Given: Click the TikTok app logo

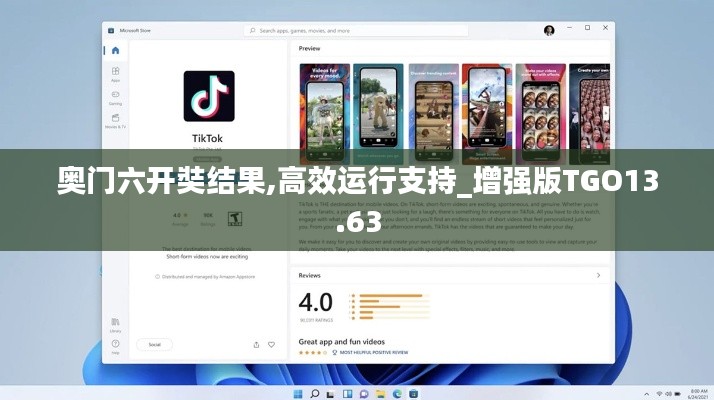Looking at the screenshot, I should point(209,96).
